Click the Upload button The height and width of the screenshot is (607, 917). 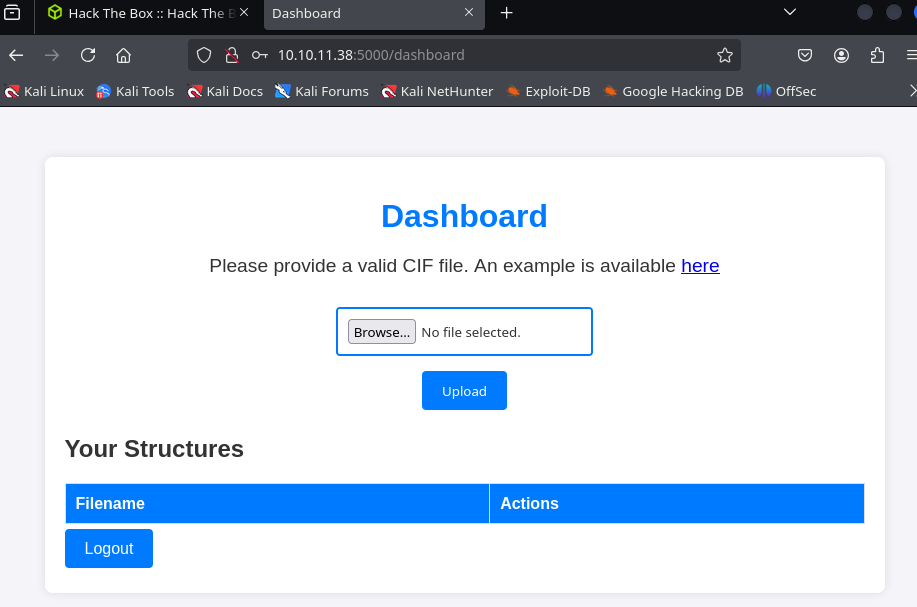pos(464,391)
